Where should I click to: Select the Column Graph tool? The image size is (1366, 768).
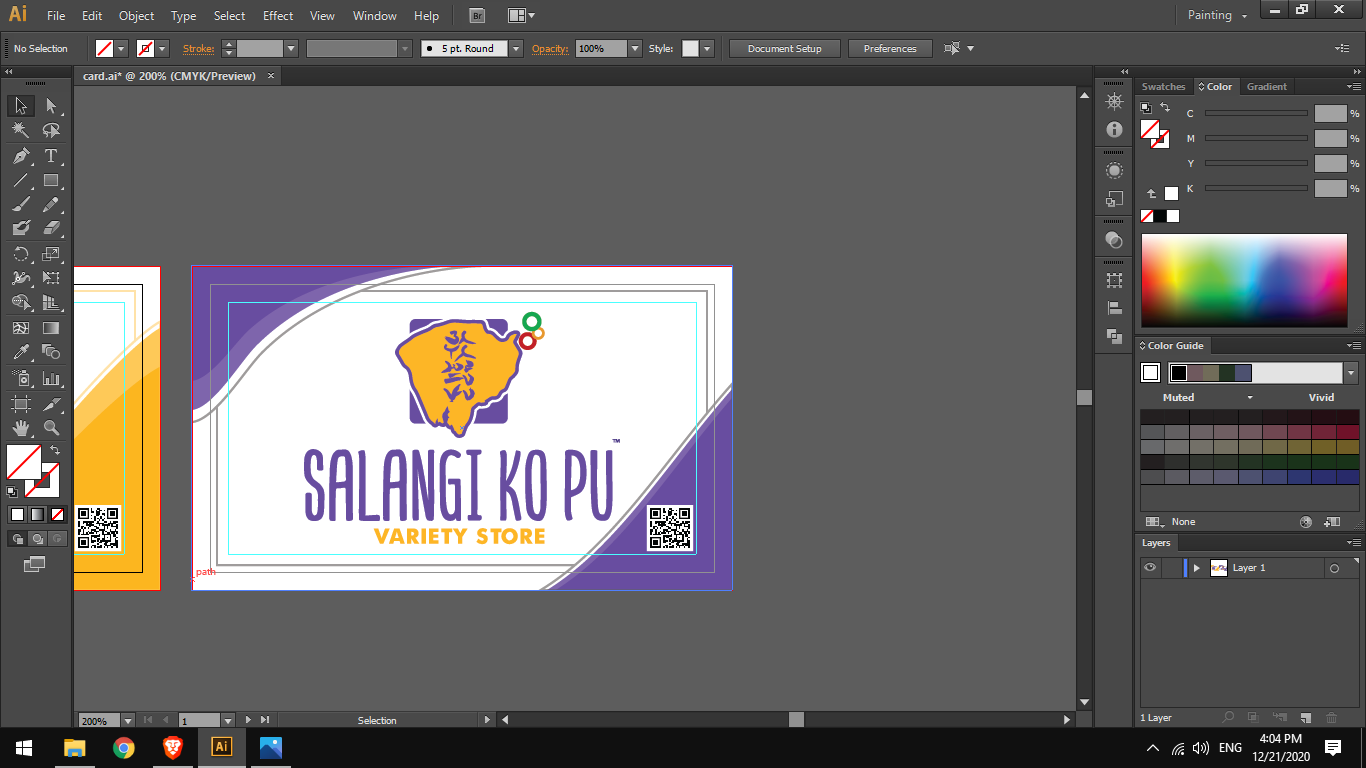[x=51, y=379]
